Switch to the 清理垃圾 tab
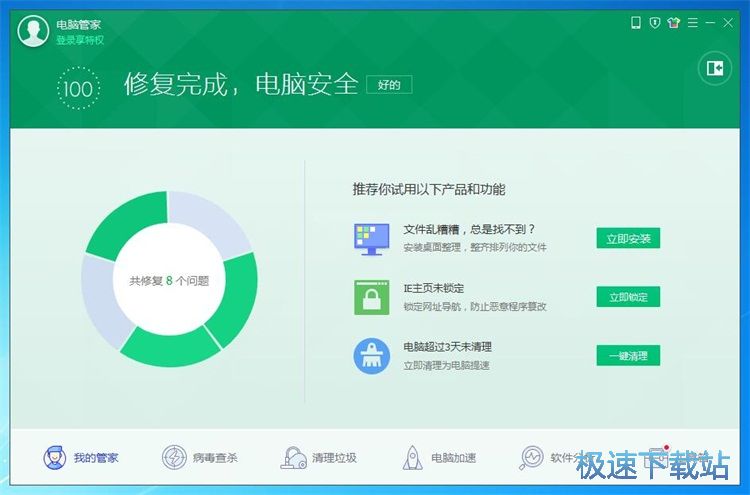 (x=319, y=458)
